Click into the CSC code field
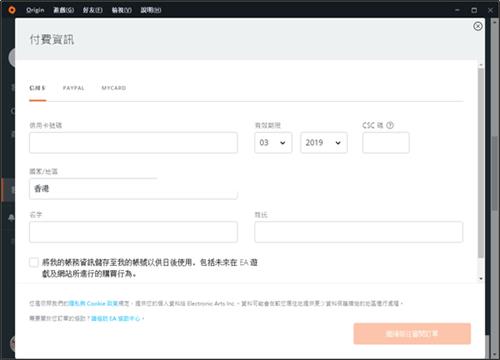The width and height of the screenshot is (500, 360). (x=386, y=143)
